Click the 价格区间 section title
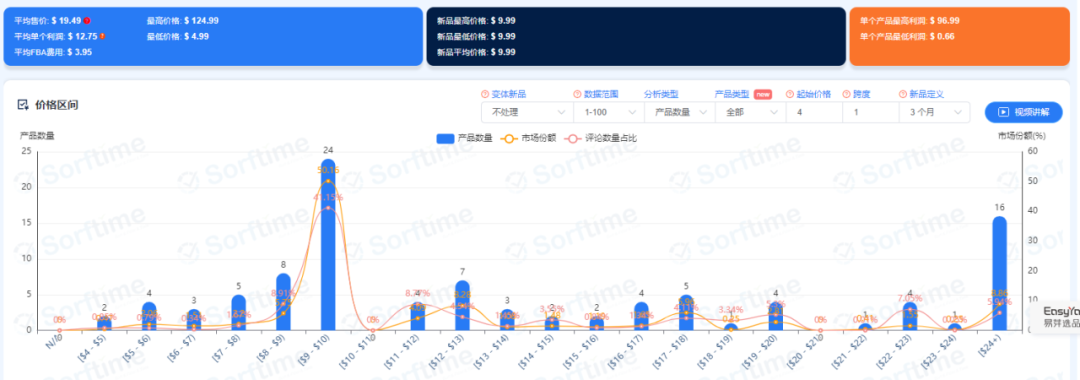Image resolution: width=1080 pixels, height=380 pixels. click(x=56, y=105)
